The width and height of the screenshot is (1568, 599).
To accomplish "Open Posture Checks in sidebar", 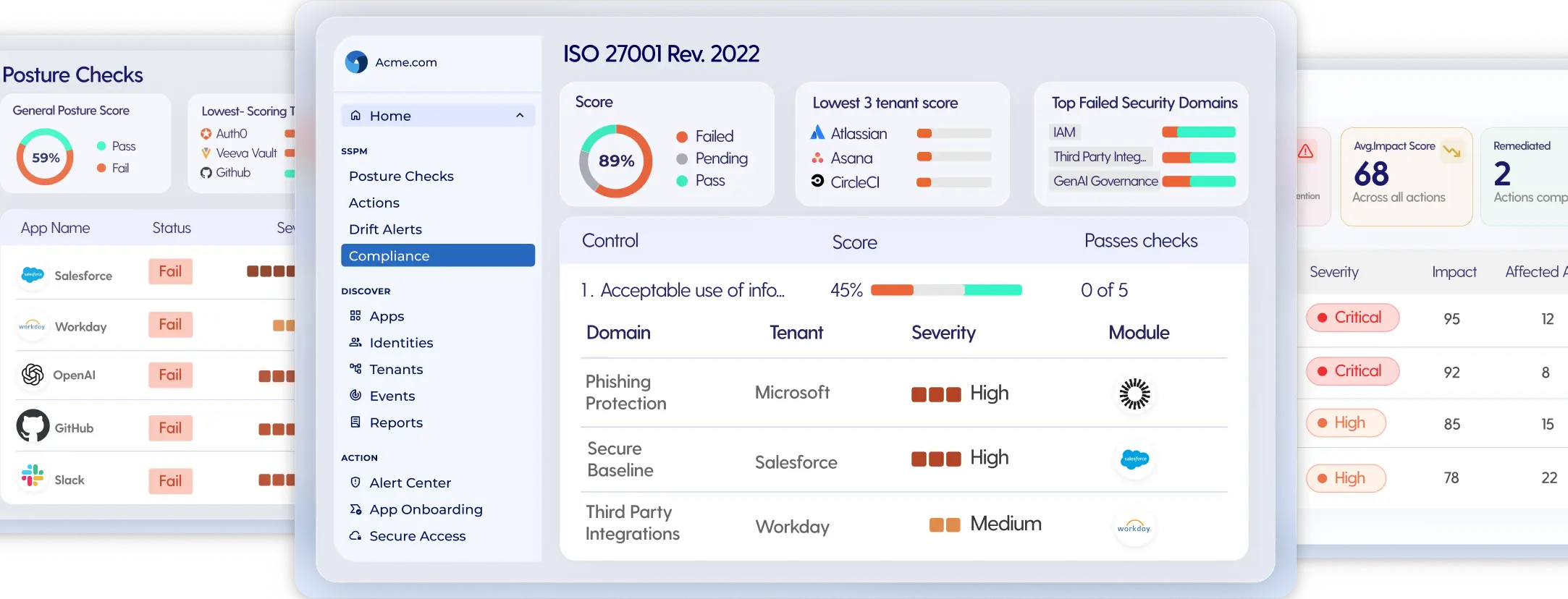I will [x=401, y=176].
